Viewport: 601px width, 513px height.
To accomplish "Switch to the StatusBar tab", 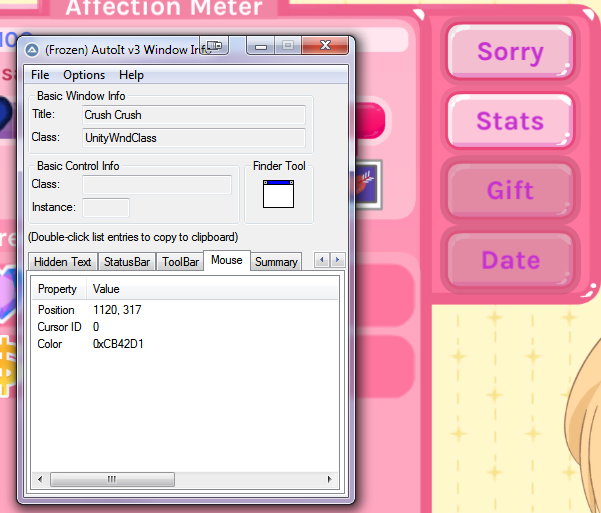I will tap(127, 262).
